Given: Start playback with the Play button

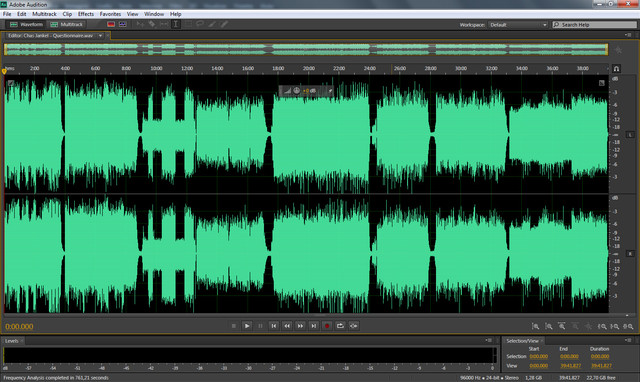Looking at the screenshot, I should pyautogui.click(x=247, y=326).
